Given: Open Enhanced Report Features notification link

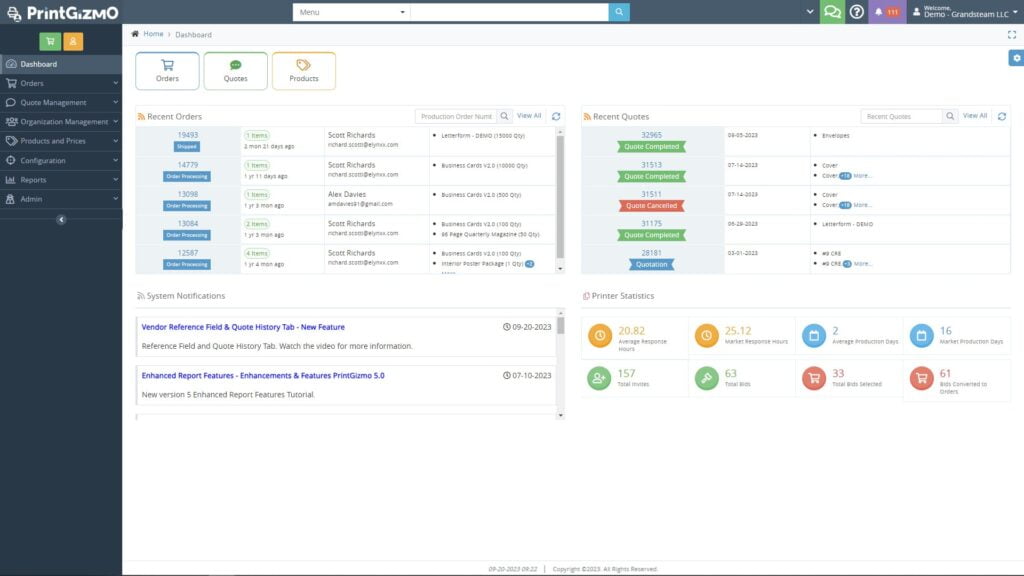Looking at the screenshot, I should pyautogui.click(x=263, y=376).
